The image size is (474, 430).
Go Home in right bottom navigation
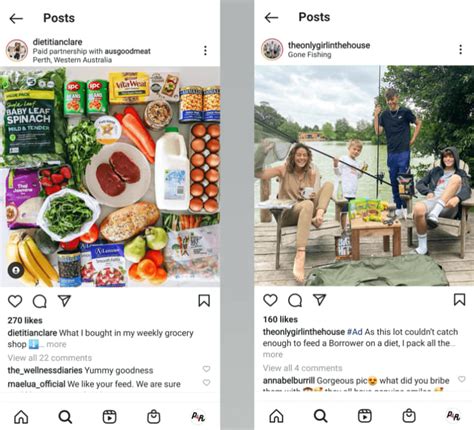click(276, 416)
